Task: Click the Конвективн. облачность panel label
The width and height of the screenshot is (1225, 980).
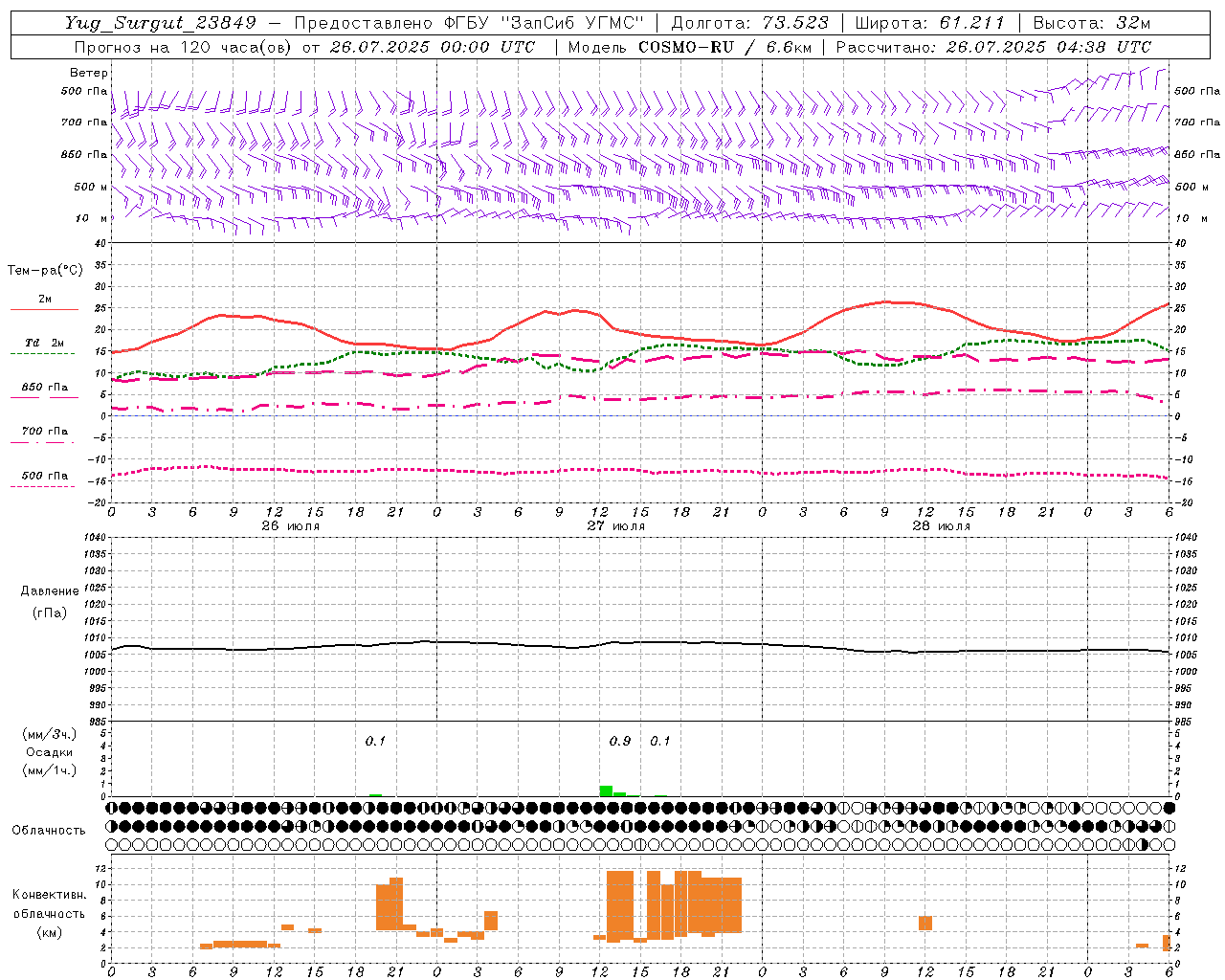Action: [x=49, y=904]
